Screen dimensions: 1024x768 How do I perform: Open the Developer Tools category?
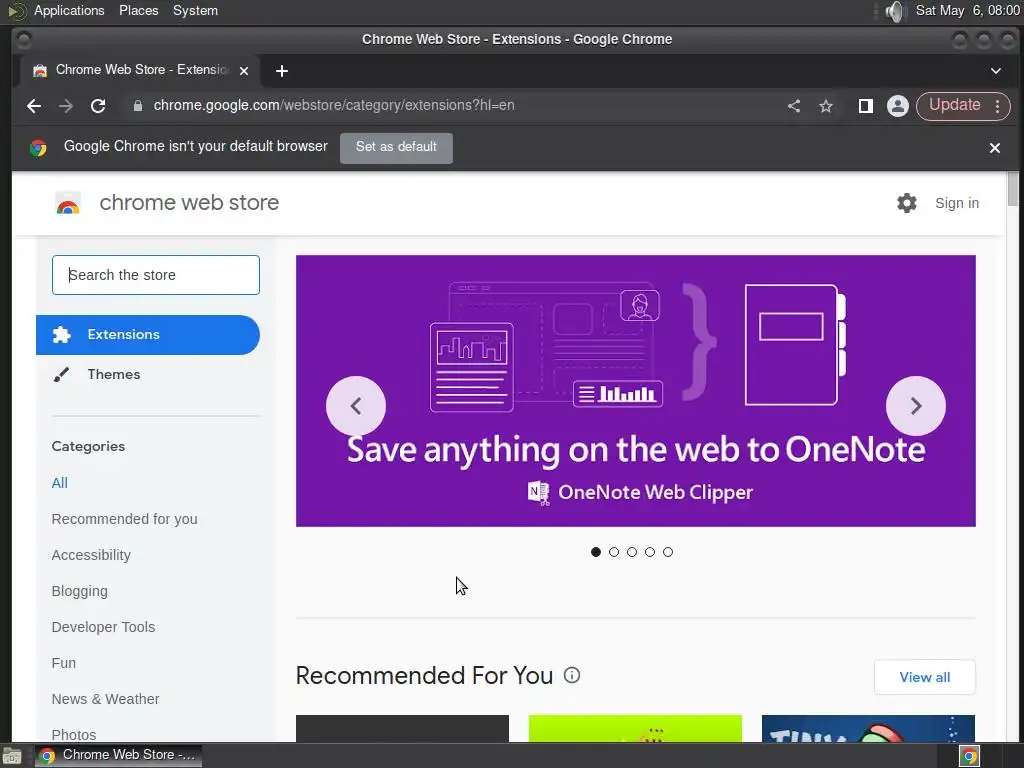click(103, 627)
